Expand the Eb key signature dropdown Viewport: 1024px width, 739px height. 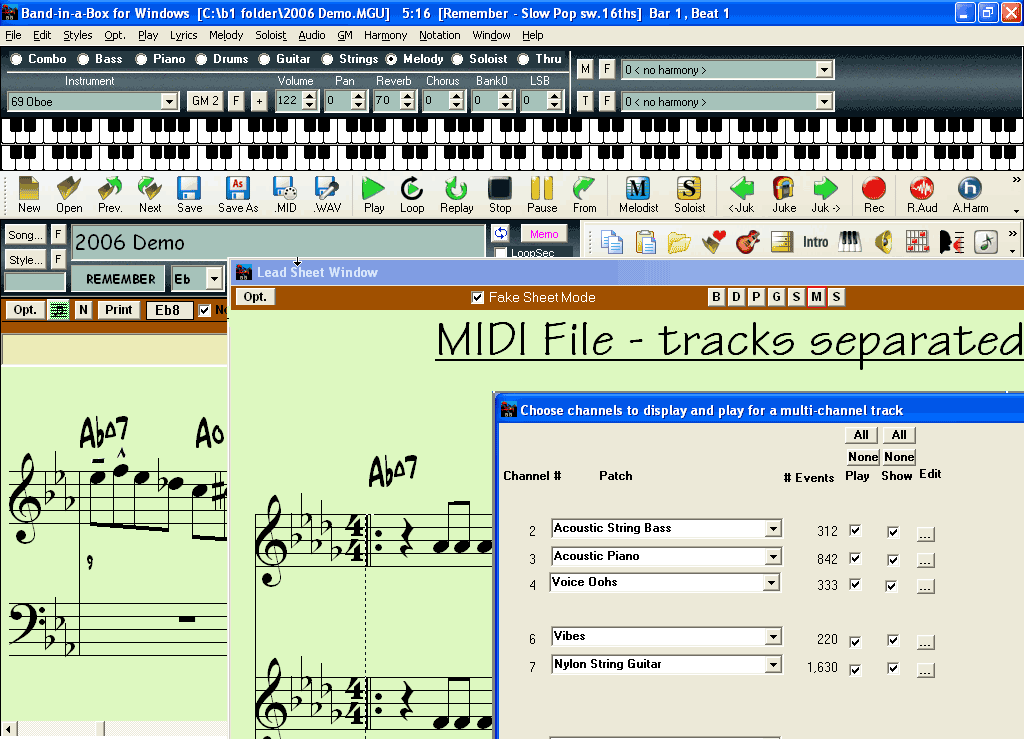tap(214, 279)
